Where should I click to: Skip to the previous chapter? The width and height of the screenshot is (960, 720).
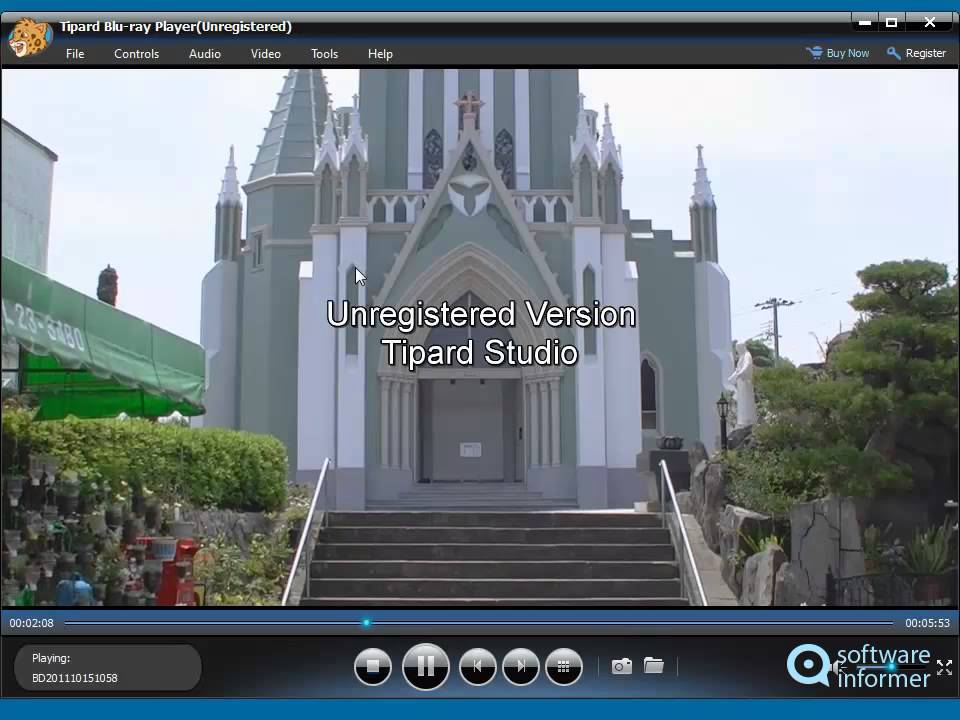point(478,666)
